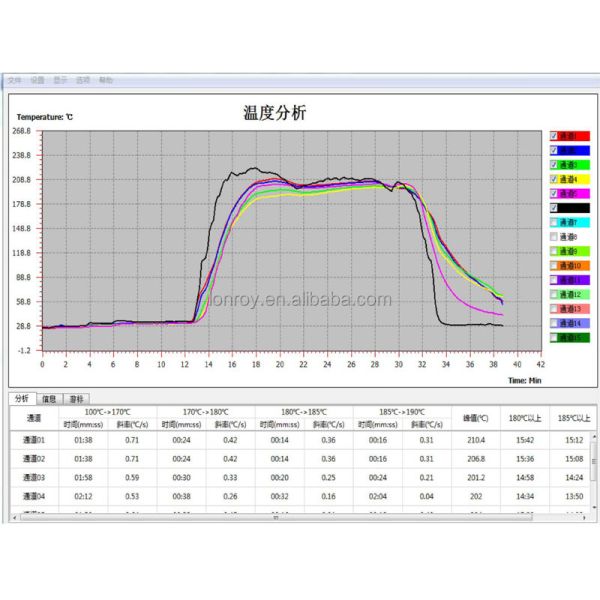This screenshot has height=600, width=600.
Task: Uncheck the magenta channel 5 checkbox
Action: (x=554, y=194)
